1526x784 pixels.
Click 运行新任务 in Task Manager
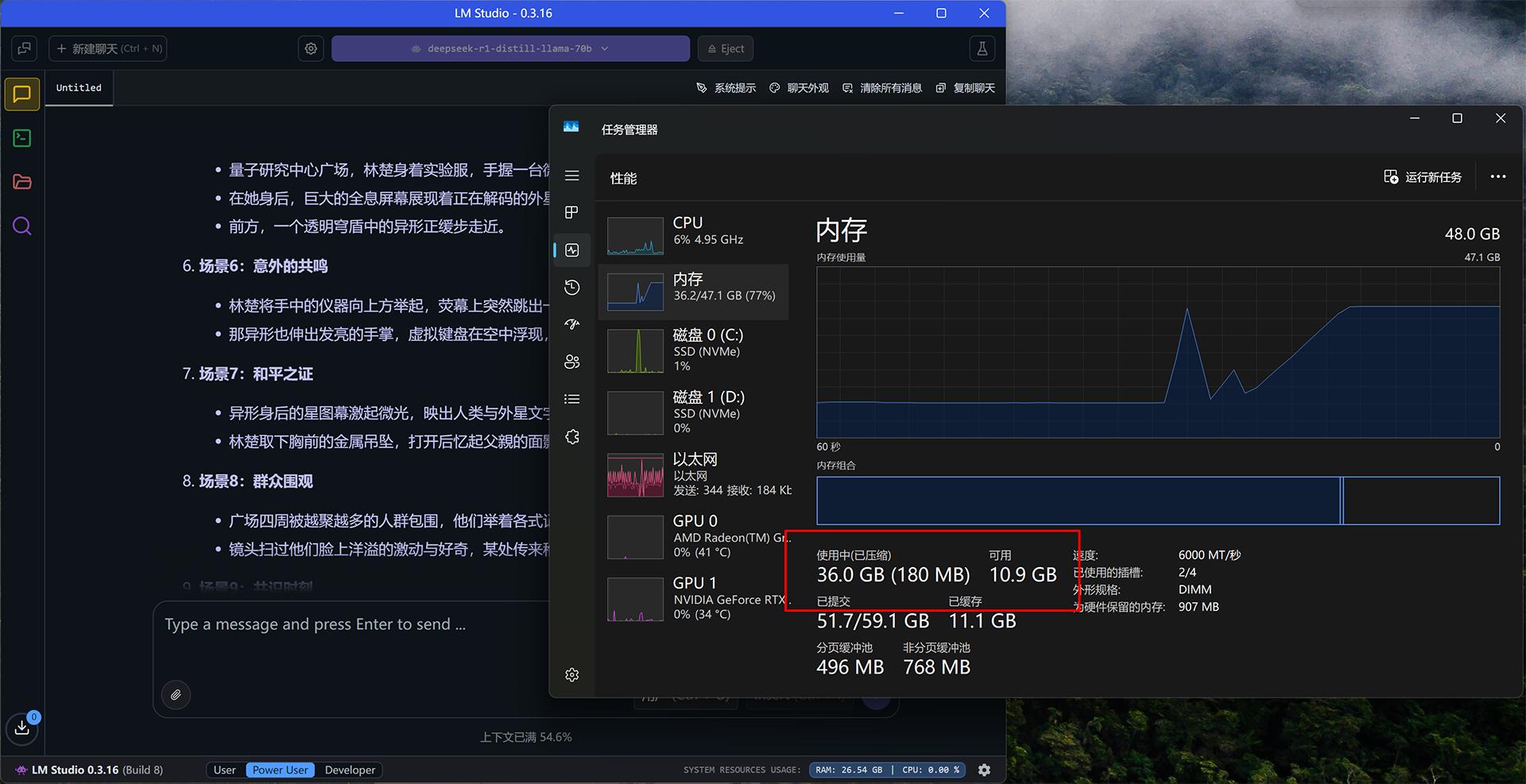(x=1423, y=176)
